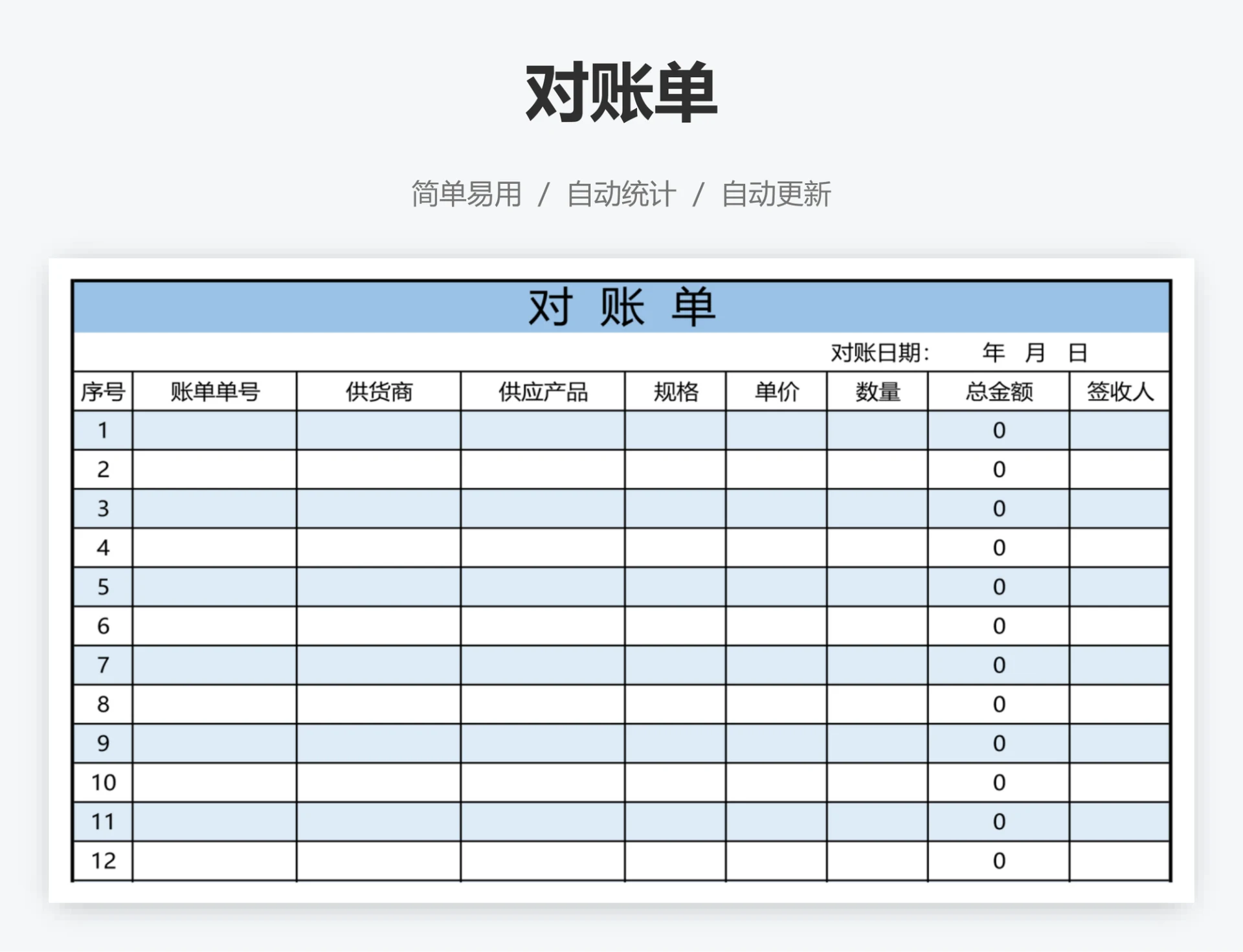Click the 供应产品 column header
The width and height of the screenshot is (1243, 952).
click(543, 391)
